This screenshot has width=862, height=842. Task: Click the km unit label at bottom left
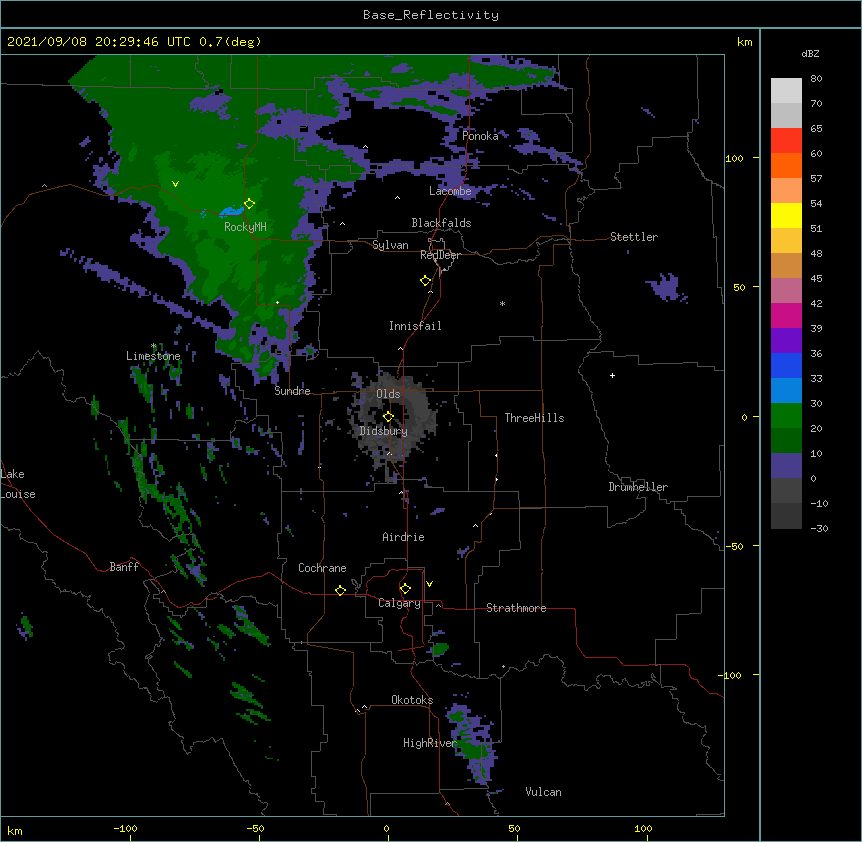15,830
